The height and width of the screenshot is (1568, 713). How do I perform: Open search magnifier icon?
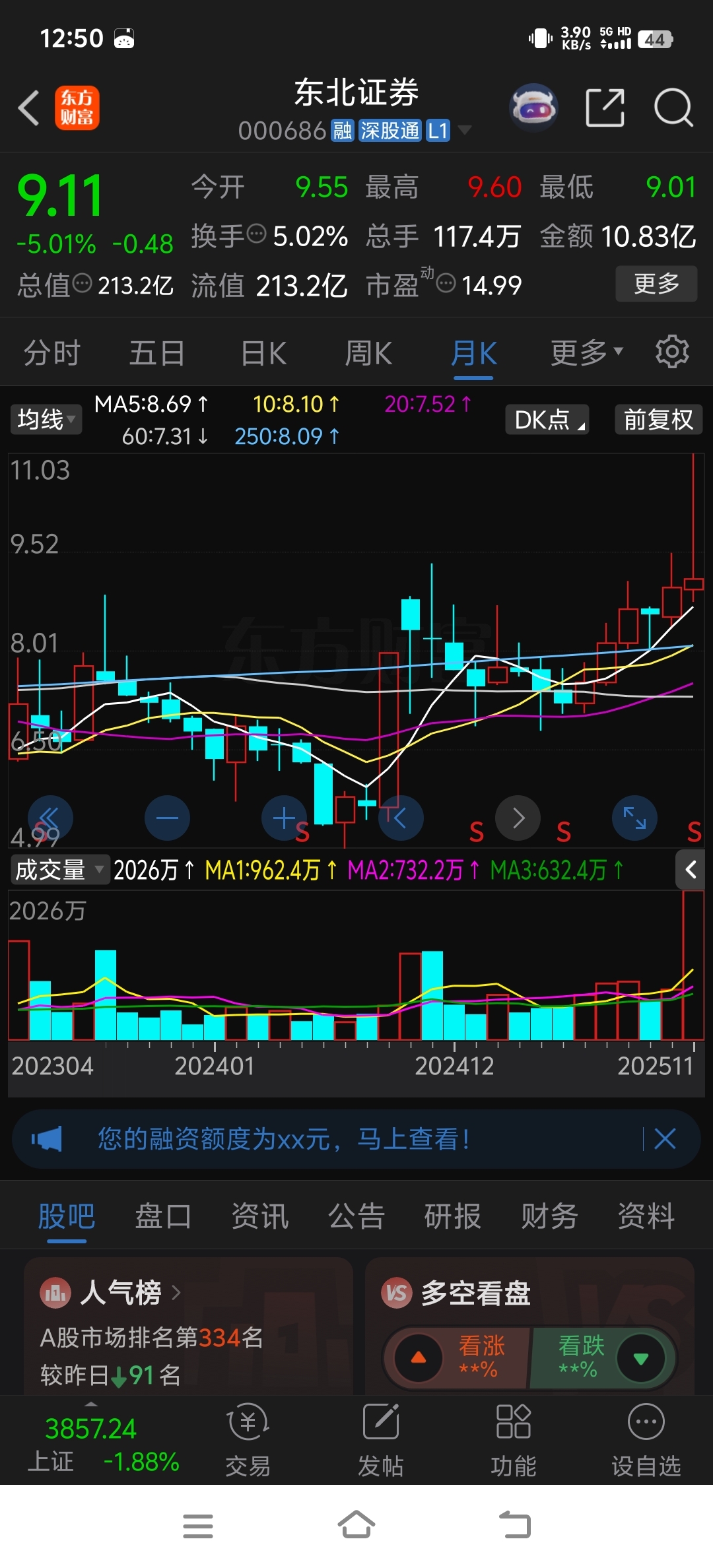point(673,107)
